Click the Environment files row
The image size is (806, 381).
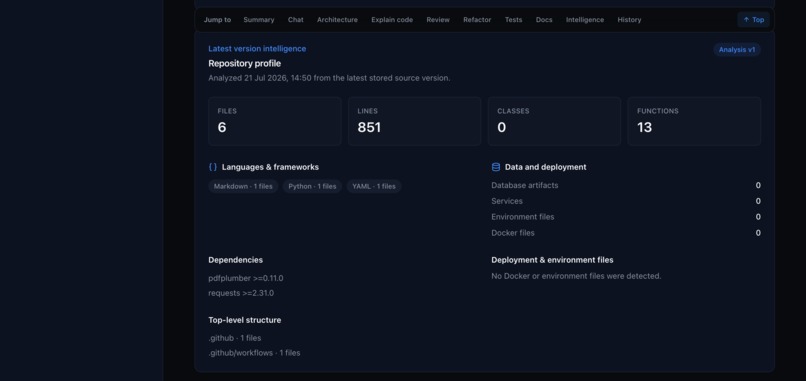pos(626,217)
